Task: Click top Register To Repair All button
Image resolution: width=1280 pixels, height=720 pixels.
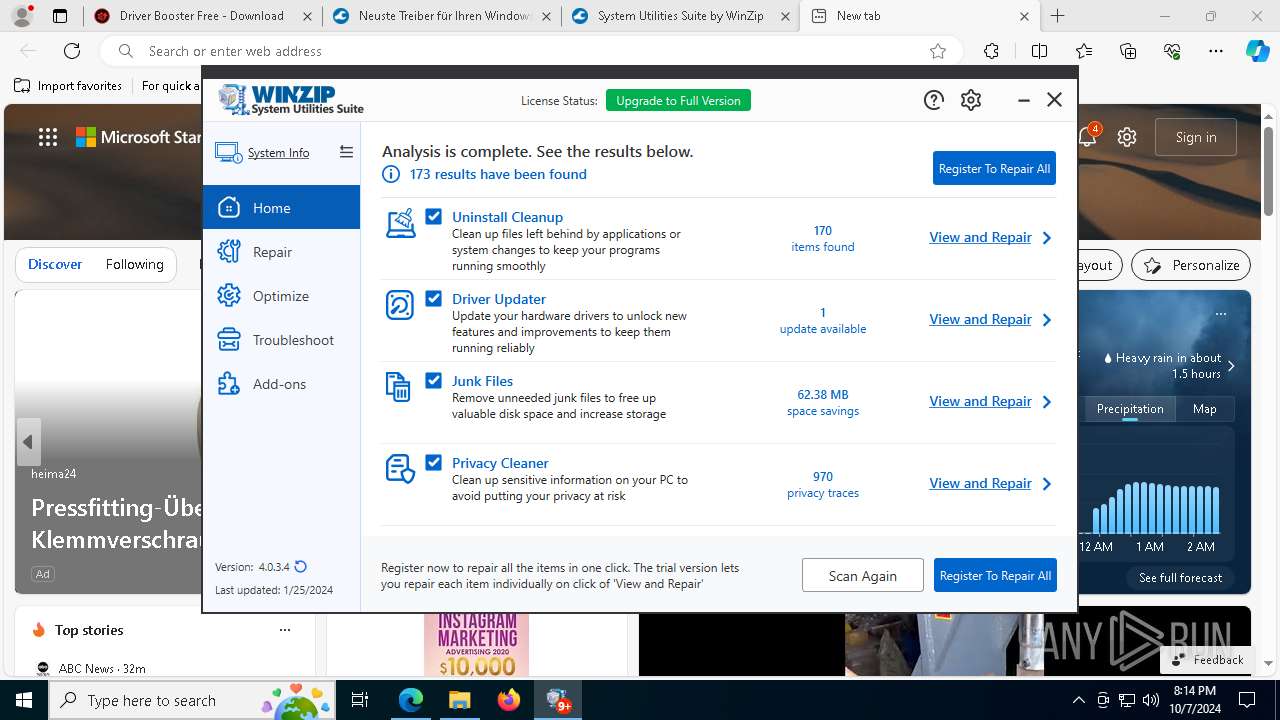Action: tap(994, 168)
